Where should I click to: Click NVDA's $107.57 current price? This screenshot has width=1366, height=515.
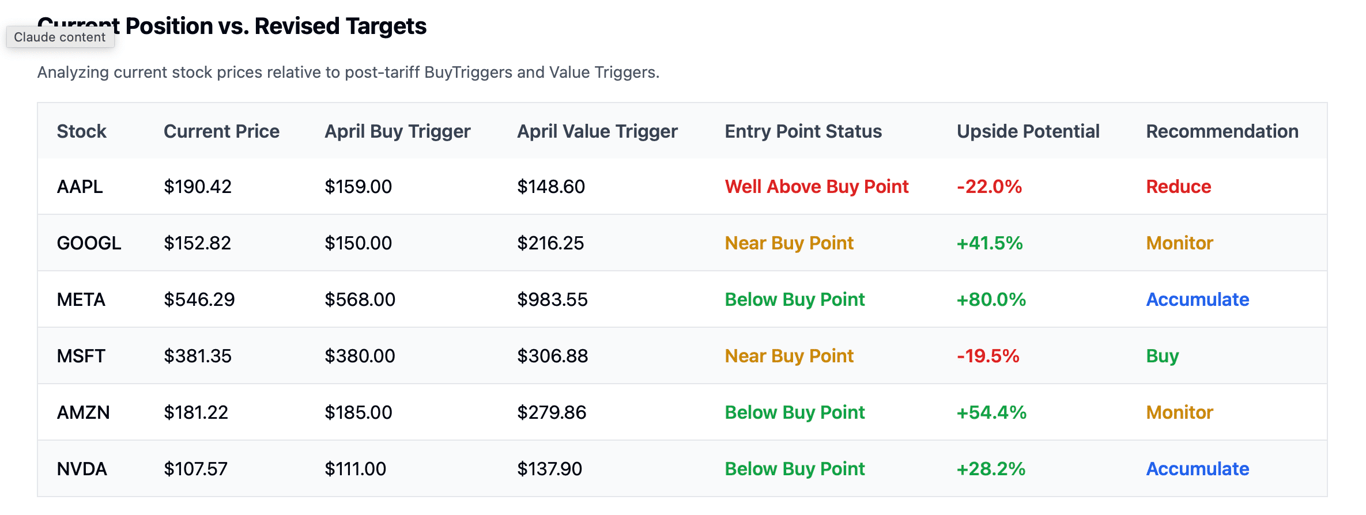pyautogui.click(x=197, y=469)
